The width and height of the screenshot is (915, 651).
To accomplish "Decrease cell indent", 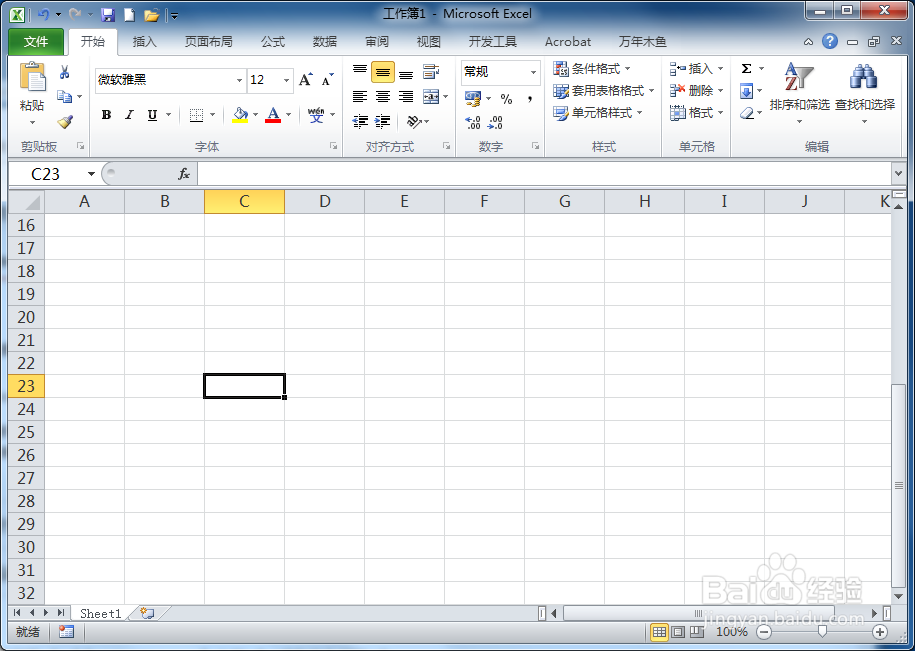I will [x=360, y=121].
